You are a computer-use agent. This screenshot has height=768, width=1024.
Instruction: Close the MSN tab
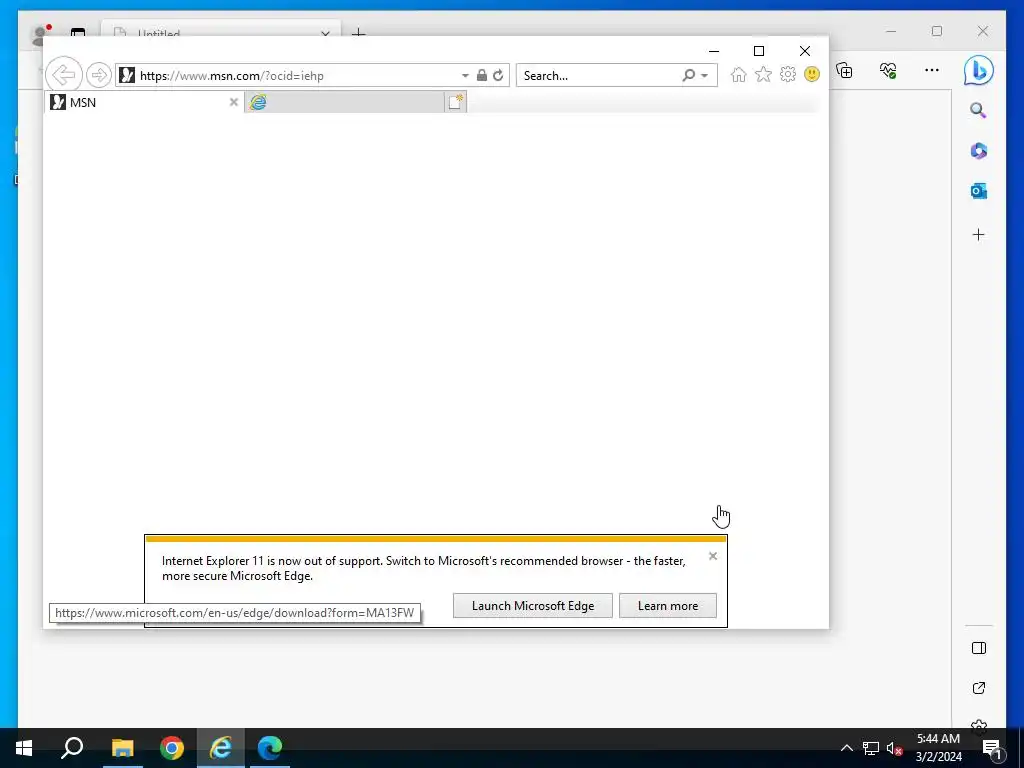point(233,102)
